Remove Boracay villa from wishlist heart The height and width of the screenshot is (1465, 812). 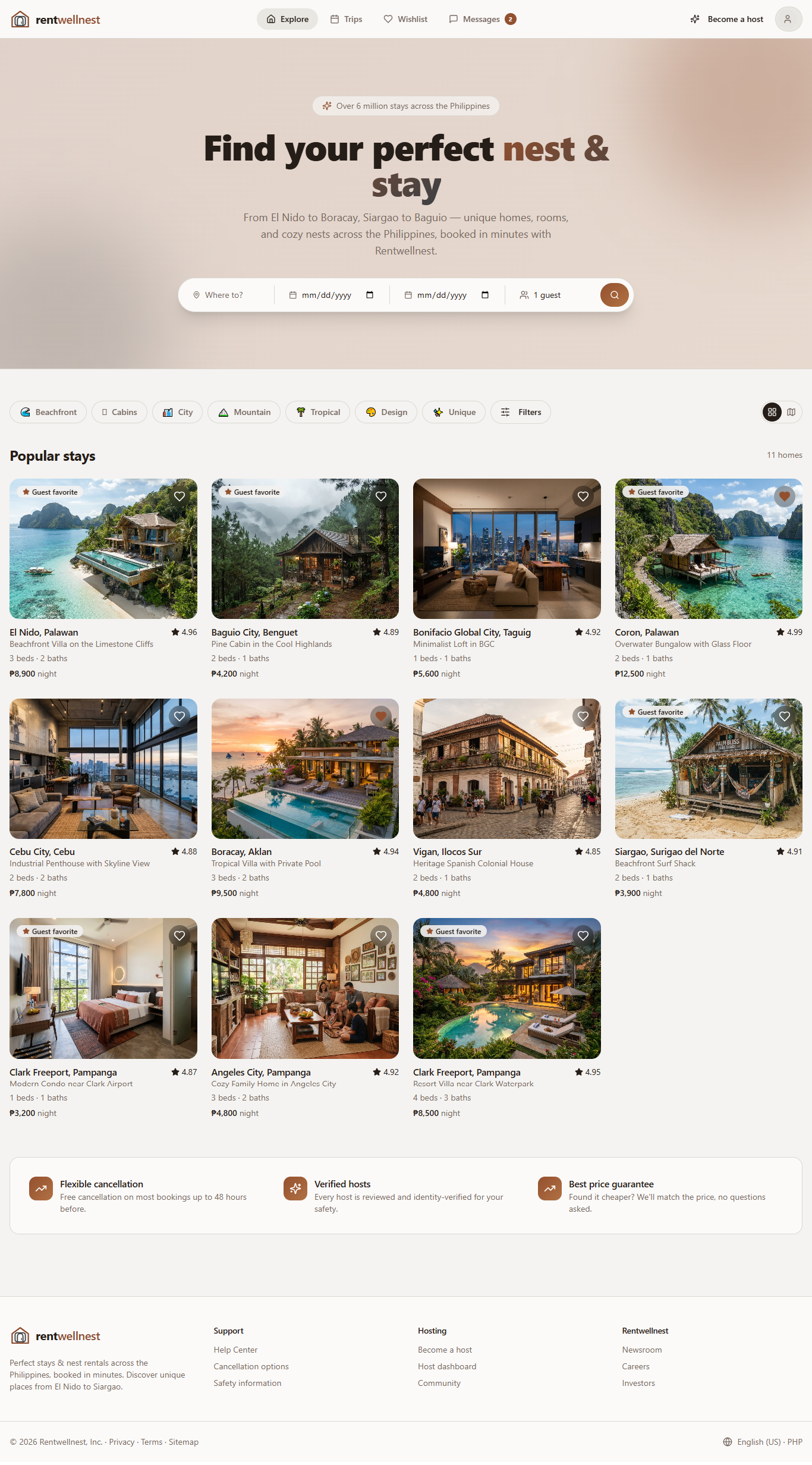coord(381,716)
